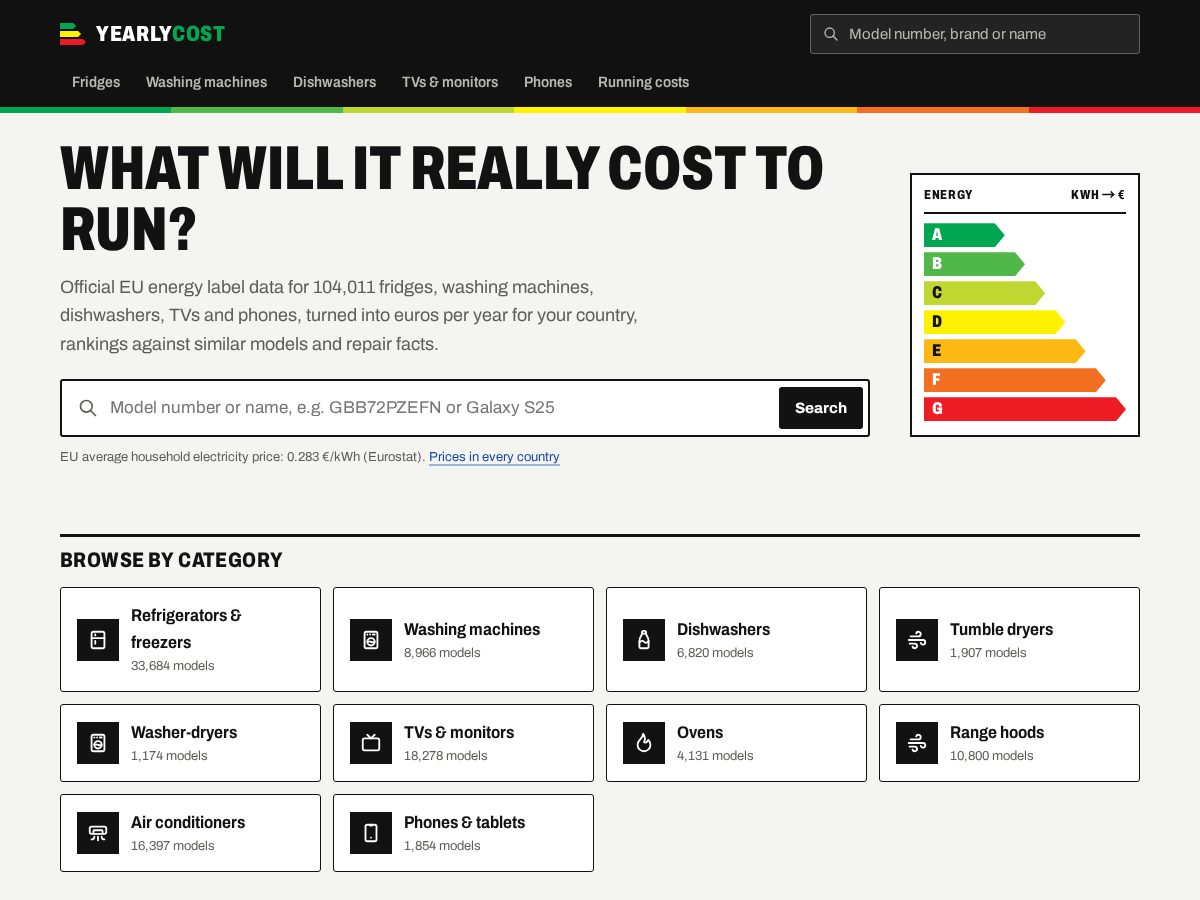
Task: Open the Ovens card title
Action: point(700,732)
